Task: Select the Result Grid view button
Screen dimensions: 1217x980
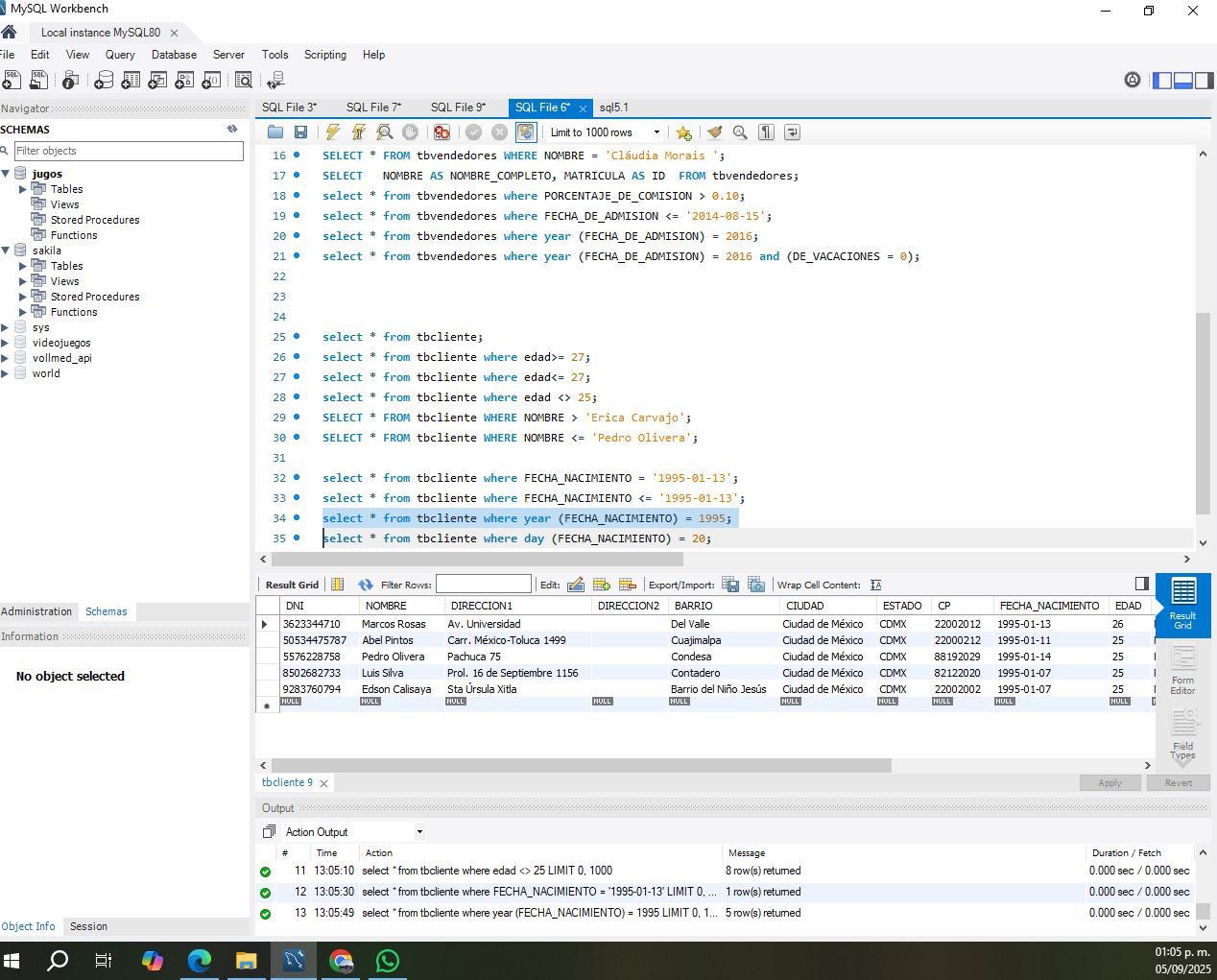Action: point(1183,605)
